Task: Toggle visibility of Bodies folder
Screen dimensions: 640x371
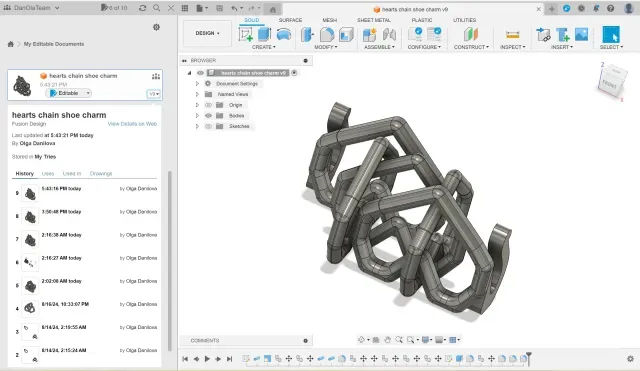Action: coord(208,116)
